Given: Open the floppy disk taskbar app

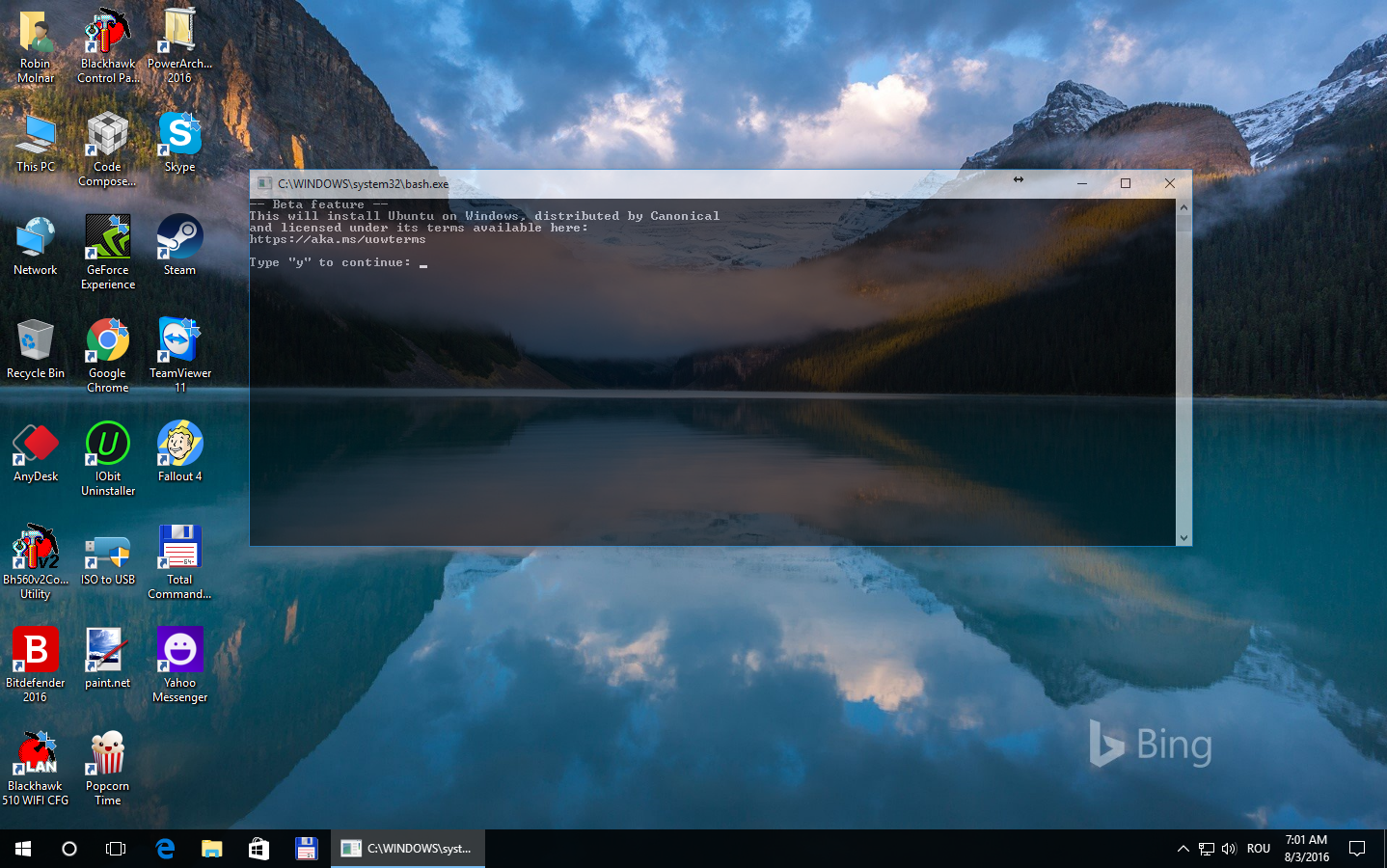Looking at the screenshot, I should click(x=306, y=849).
